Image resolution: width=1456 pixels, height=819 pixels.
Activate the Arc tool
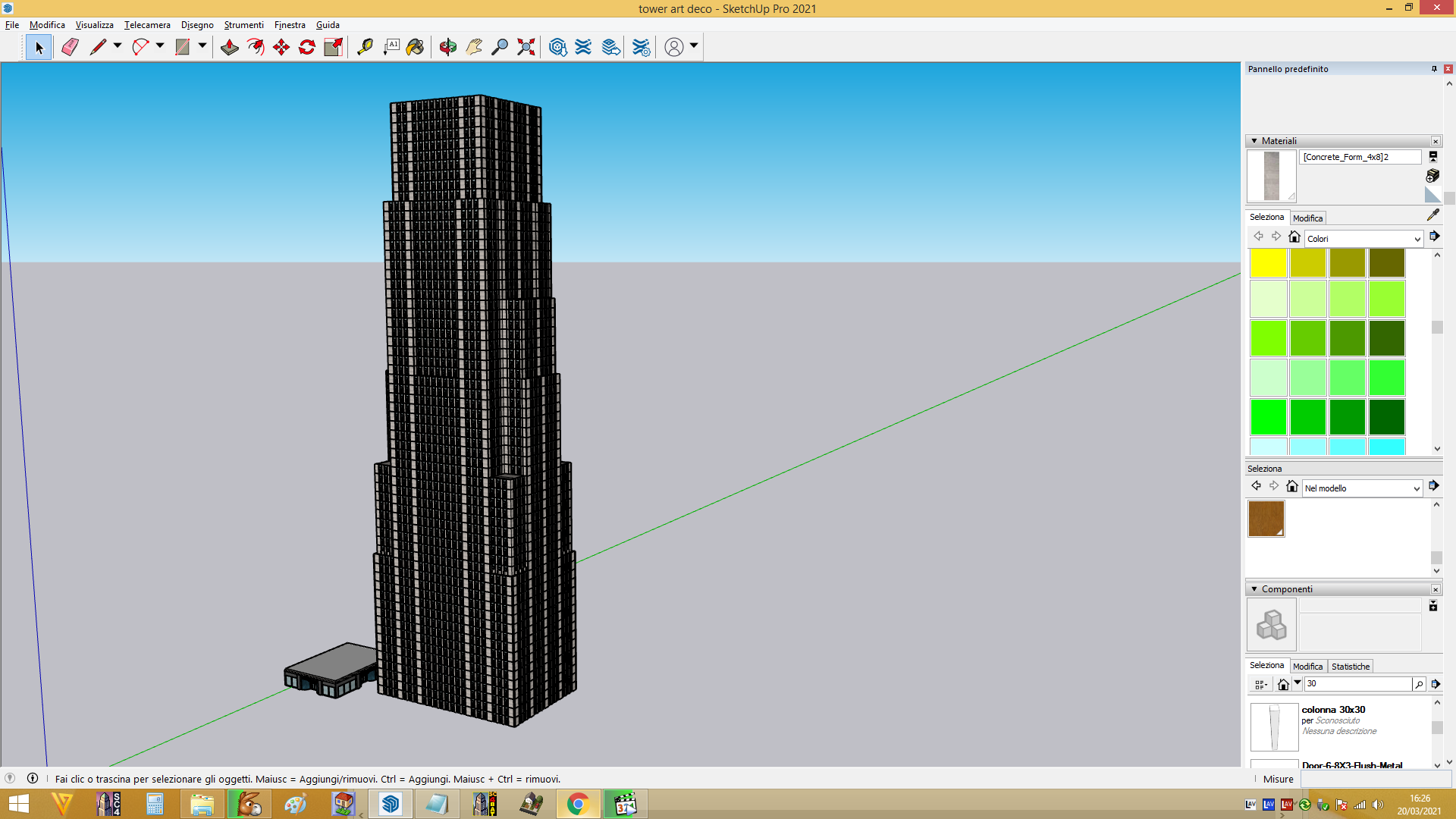140,47
